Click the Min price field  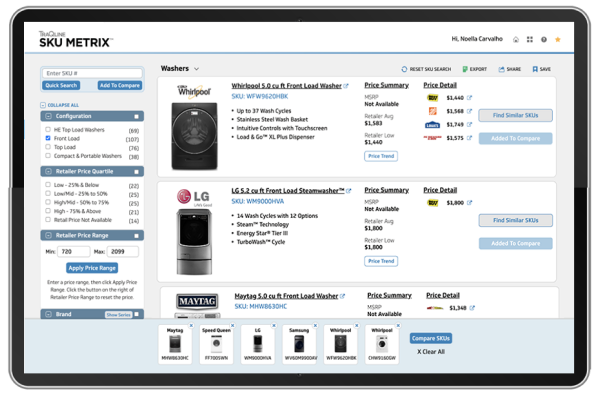pyautogui.click(x=74, y=251)
